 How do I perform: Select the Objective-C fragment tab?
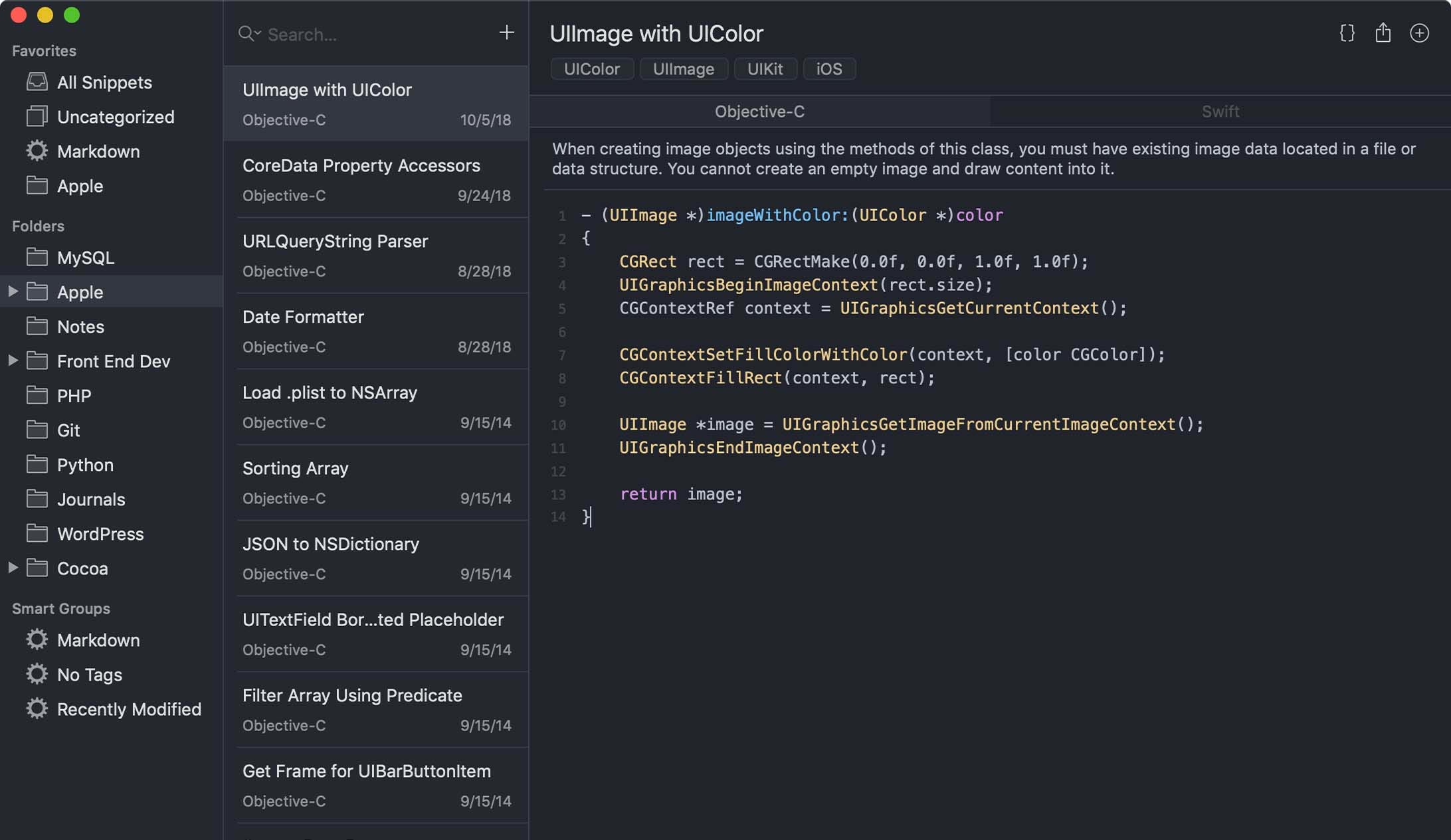click(759, 112)
